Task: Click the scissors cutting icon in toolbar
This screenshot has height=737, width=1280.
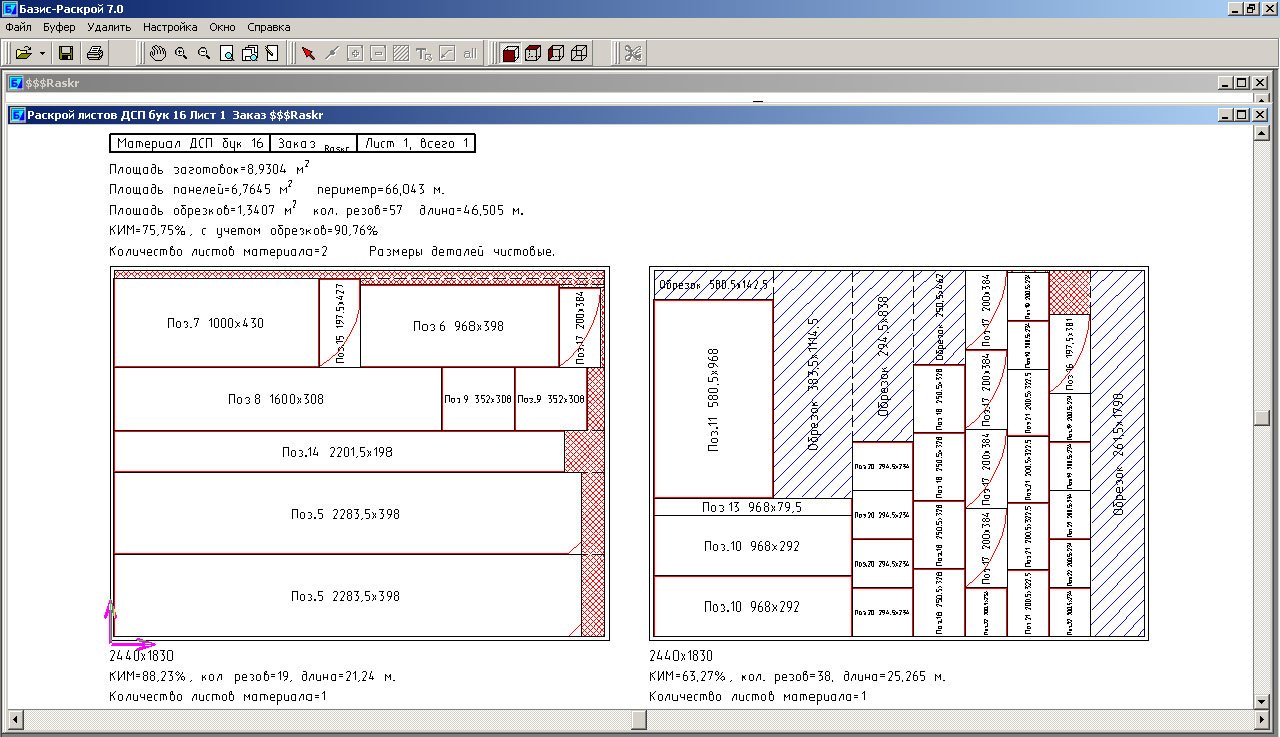Action: pyautogui.click(x=632, y=53)
